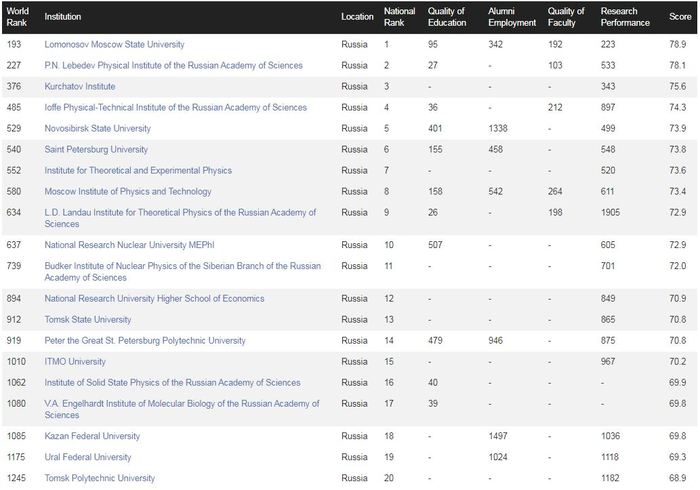
Task: Open National Research Nuclear University MEPhI
Action: point(123,245)
